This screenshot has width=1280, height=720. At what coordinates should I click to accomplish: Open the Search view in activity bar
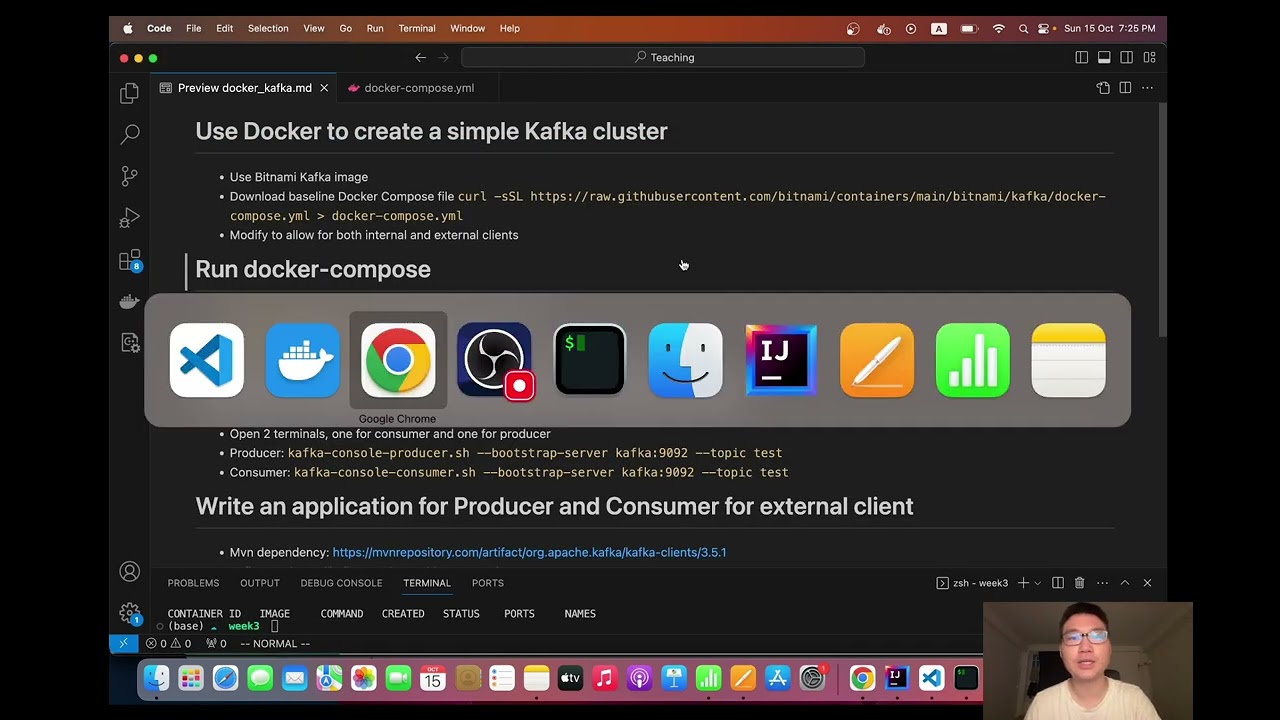[129, 134]
